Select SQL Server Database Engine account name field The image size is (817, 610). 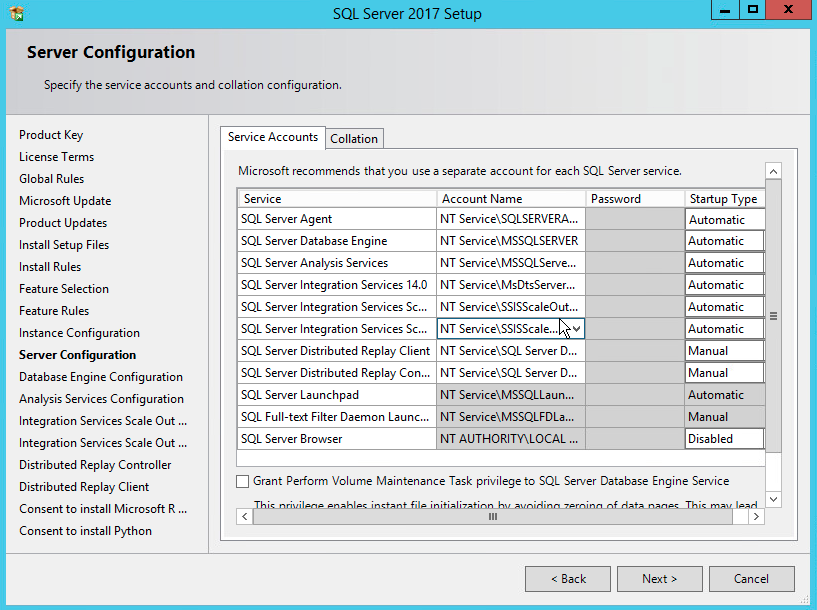point(510,241)
